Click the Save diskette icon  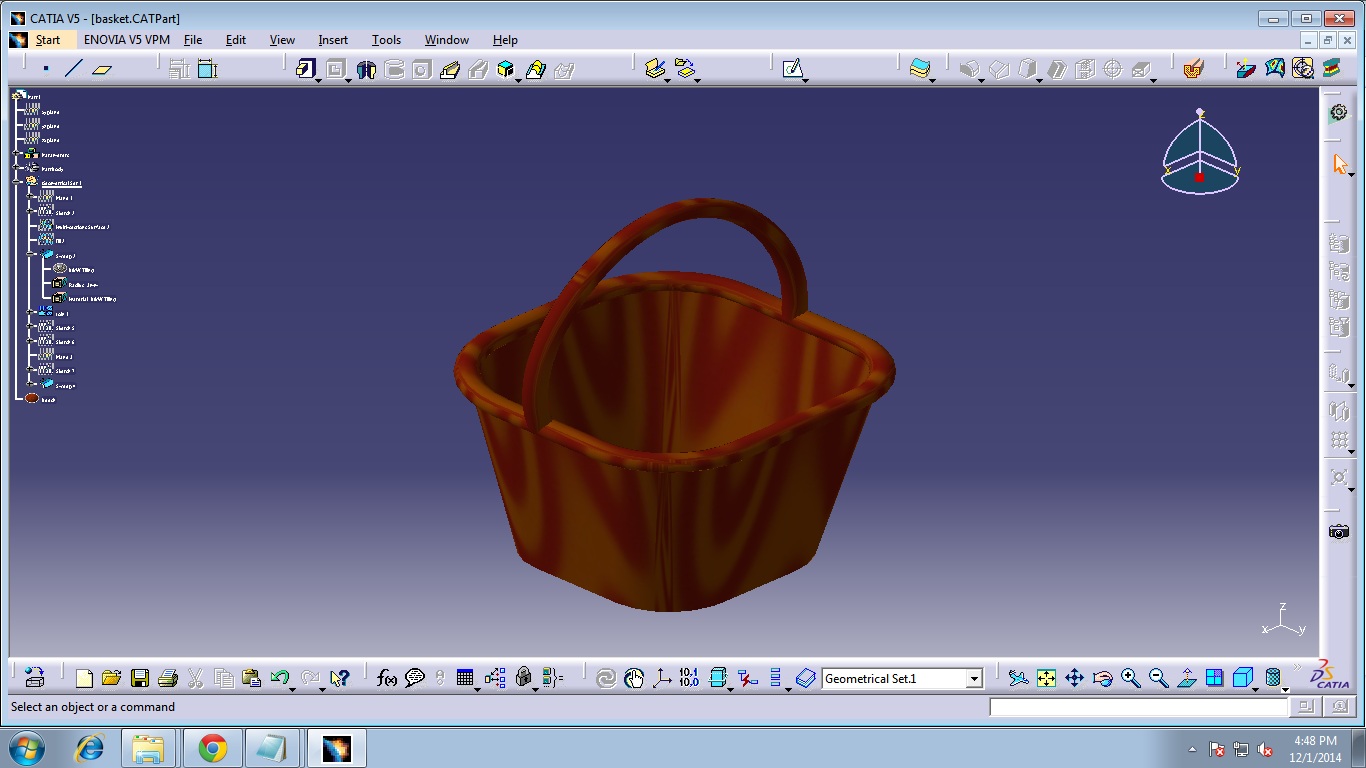click(140, 678)
